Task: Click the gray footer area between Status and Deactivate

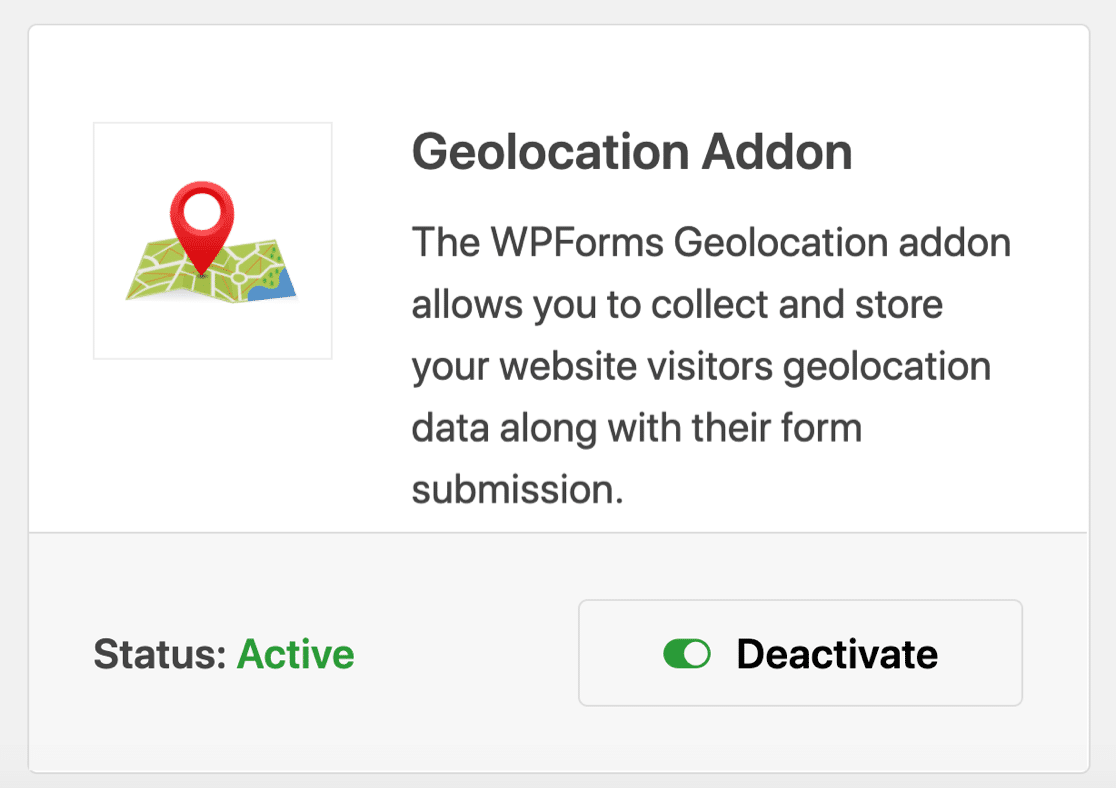Action: coord(465,654)
